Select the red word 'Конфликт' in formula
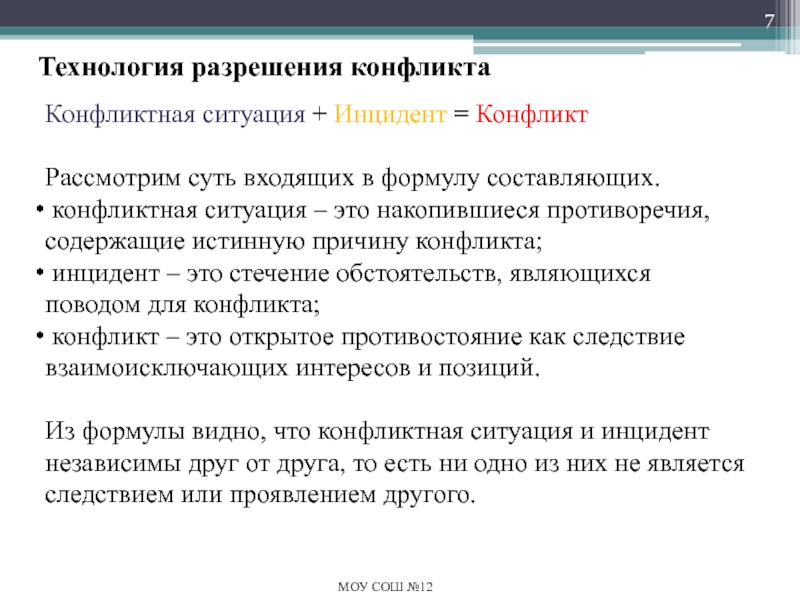Viewport: 800px width, 600px height. coord(532,114)
